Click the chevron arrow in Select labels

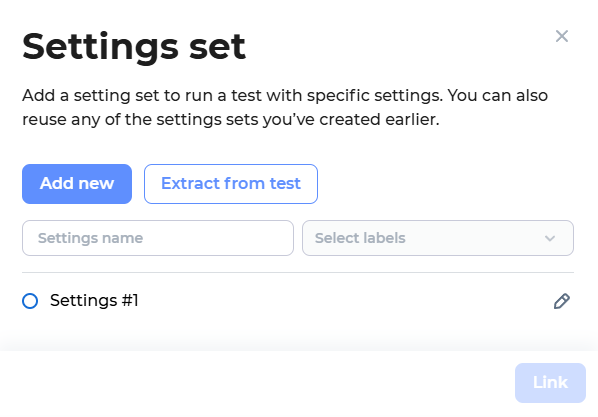coord(550,238)
